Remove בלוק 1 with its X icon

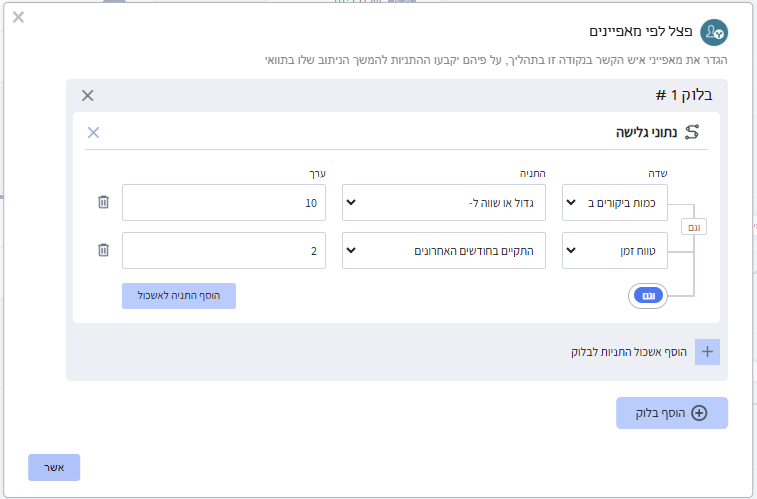point(87,96)
